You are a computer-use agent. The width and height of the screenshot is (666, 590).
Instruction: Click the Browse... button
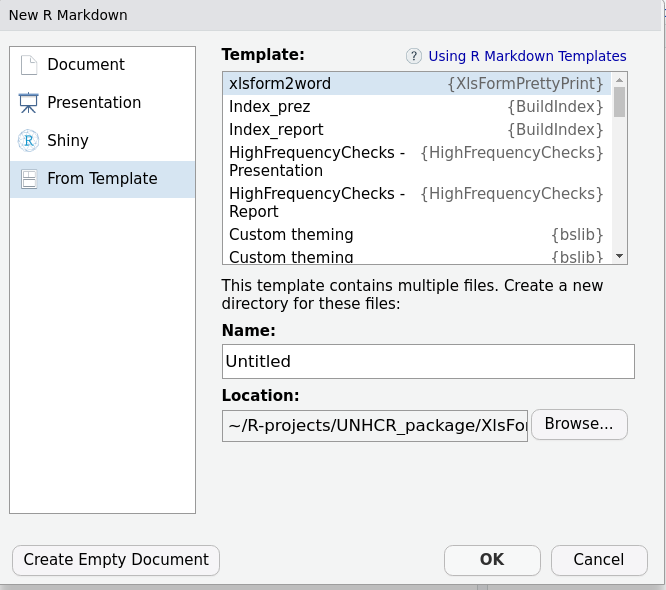[579, 424]
